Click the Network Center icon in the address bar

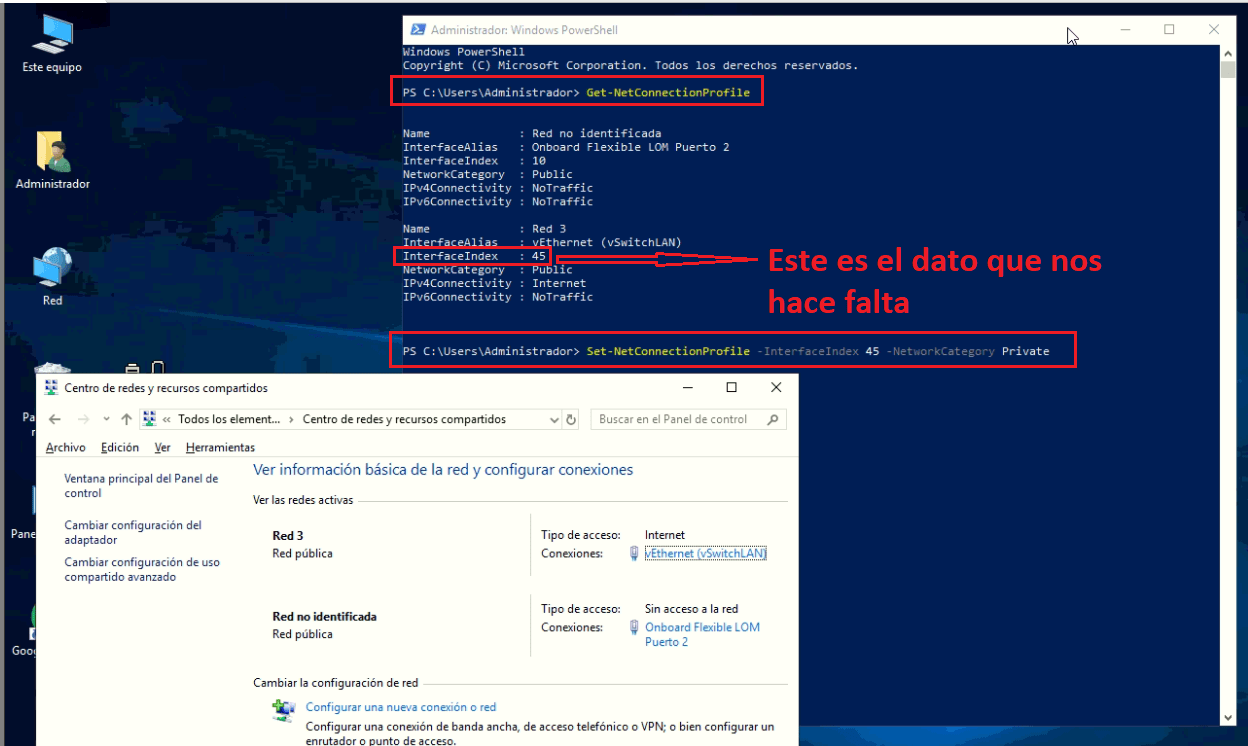coord(150,418)
